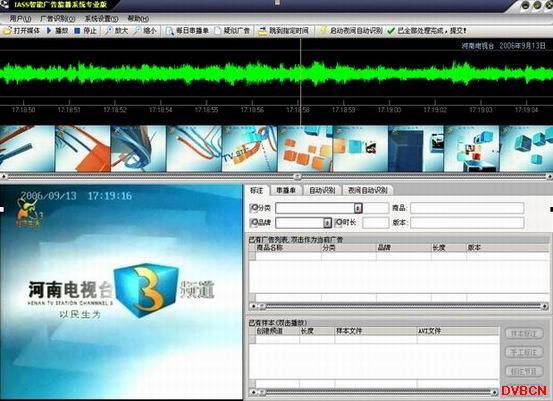
Task: Click the thumbnail strip scrollbar handle
Action: tap(297, 176)
